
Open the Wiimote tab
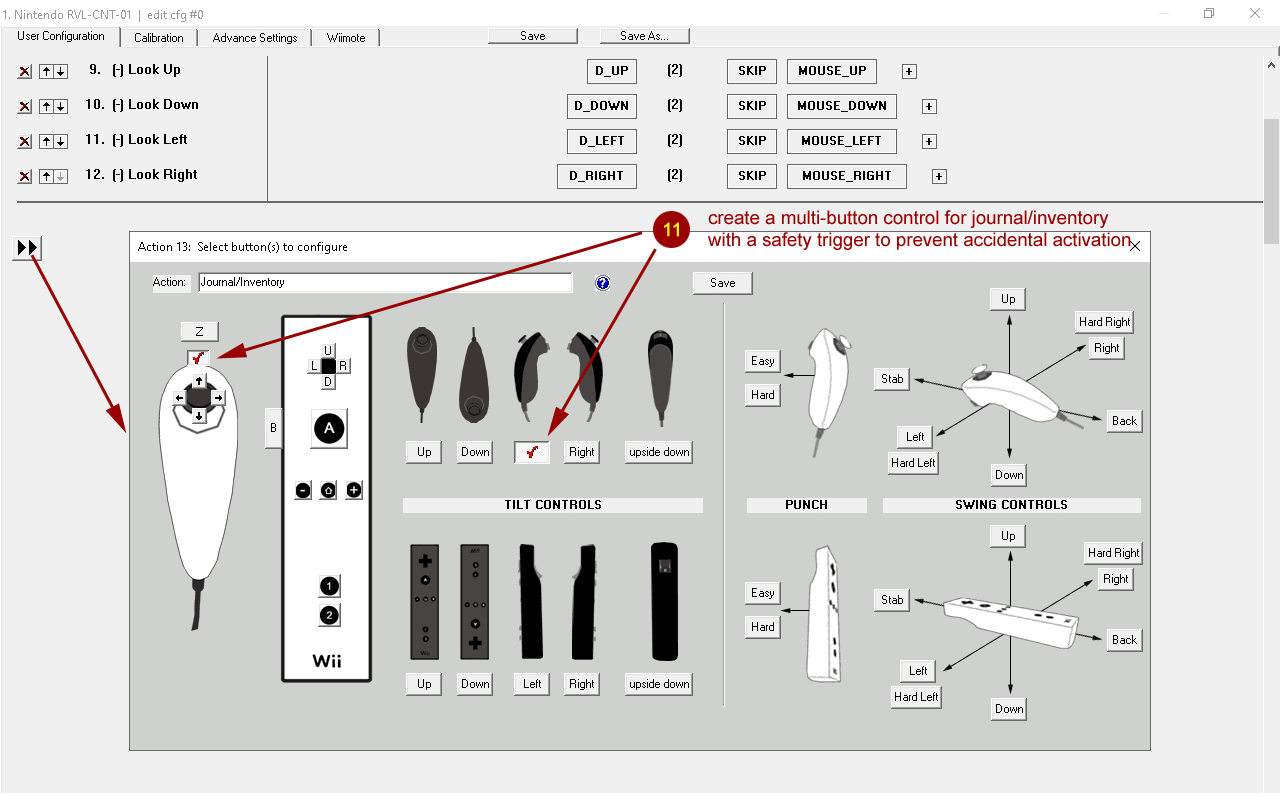pos(346,38)
